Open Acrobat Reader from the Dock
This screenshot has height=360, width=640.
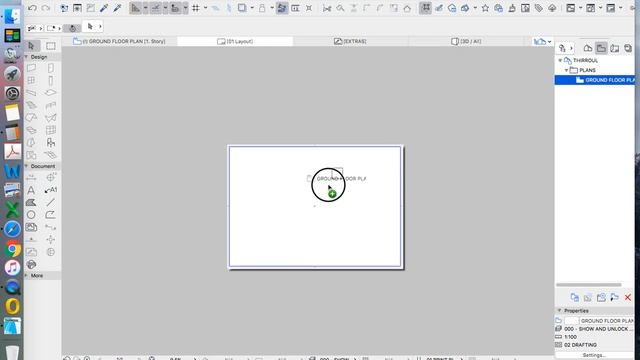pyautogui.click(x=12, y=151)
